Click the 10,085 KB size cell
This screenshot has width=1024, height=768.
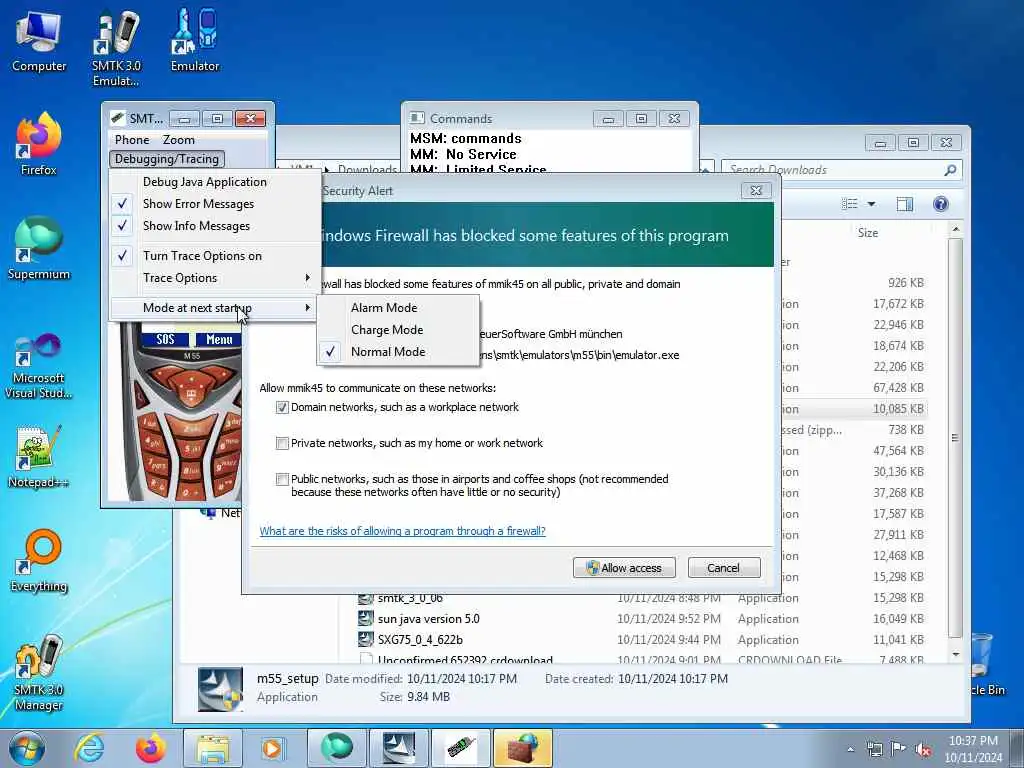[898, 409]
